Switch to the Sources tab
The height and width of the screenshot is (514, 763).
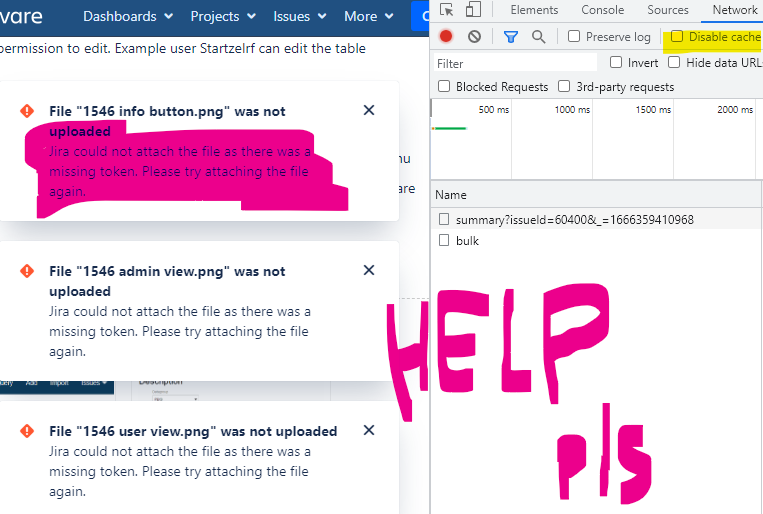tap(668, 10)
